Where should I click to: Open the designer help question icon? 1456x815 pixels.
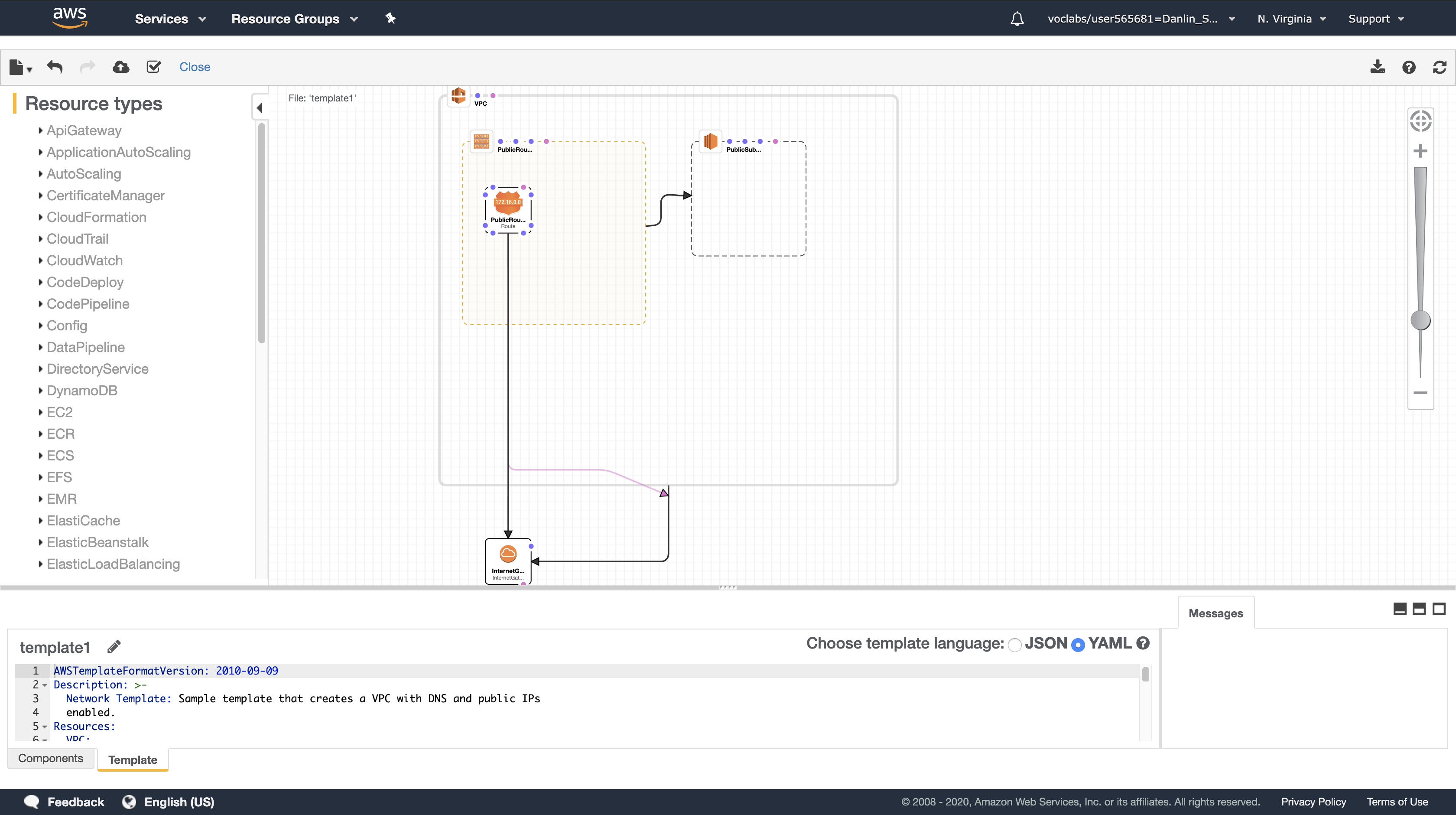pos(1408,67)
